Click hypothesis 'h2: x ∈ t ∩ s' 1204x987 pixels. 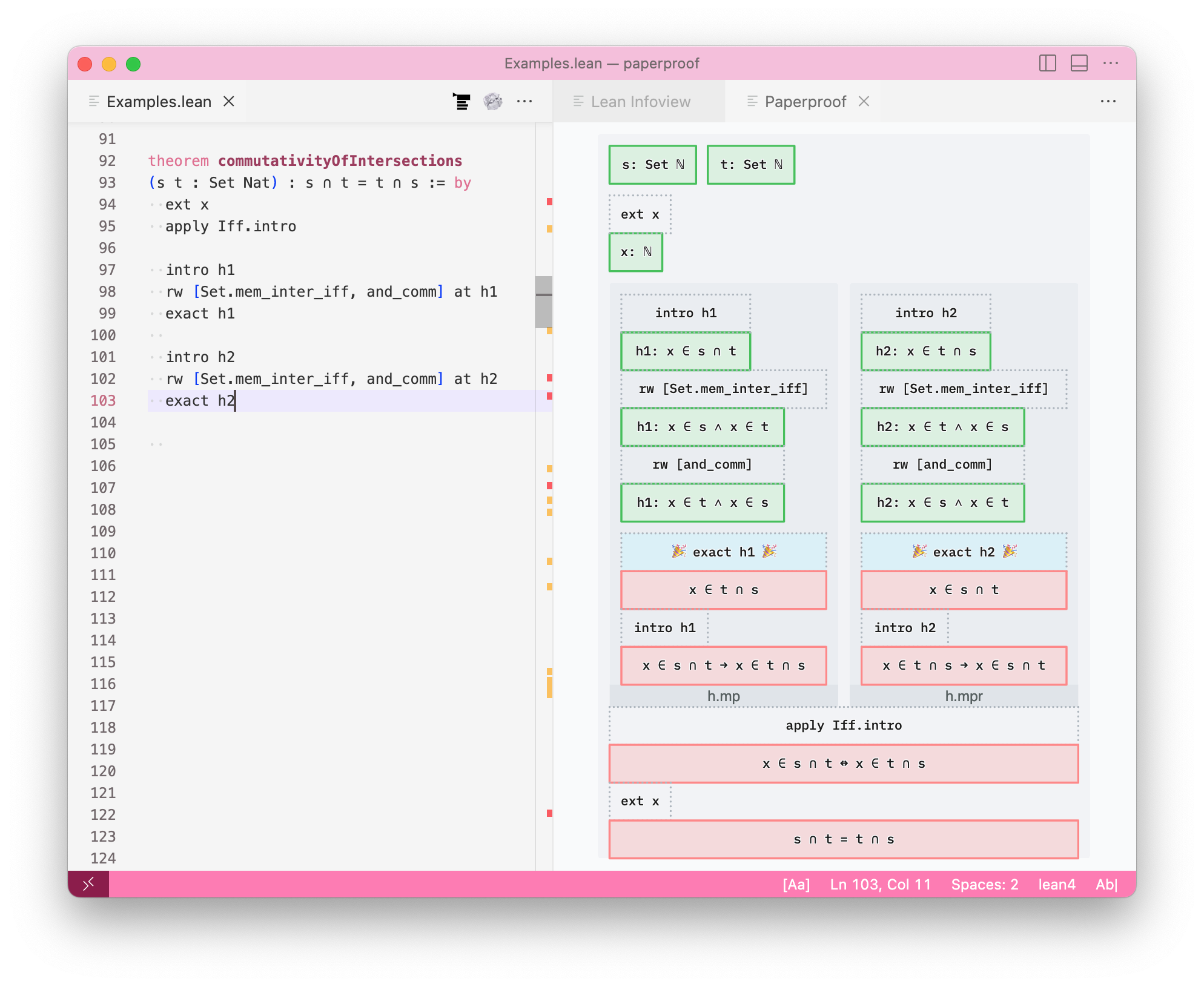(926, 351)
